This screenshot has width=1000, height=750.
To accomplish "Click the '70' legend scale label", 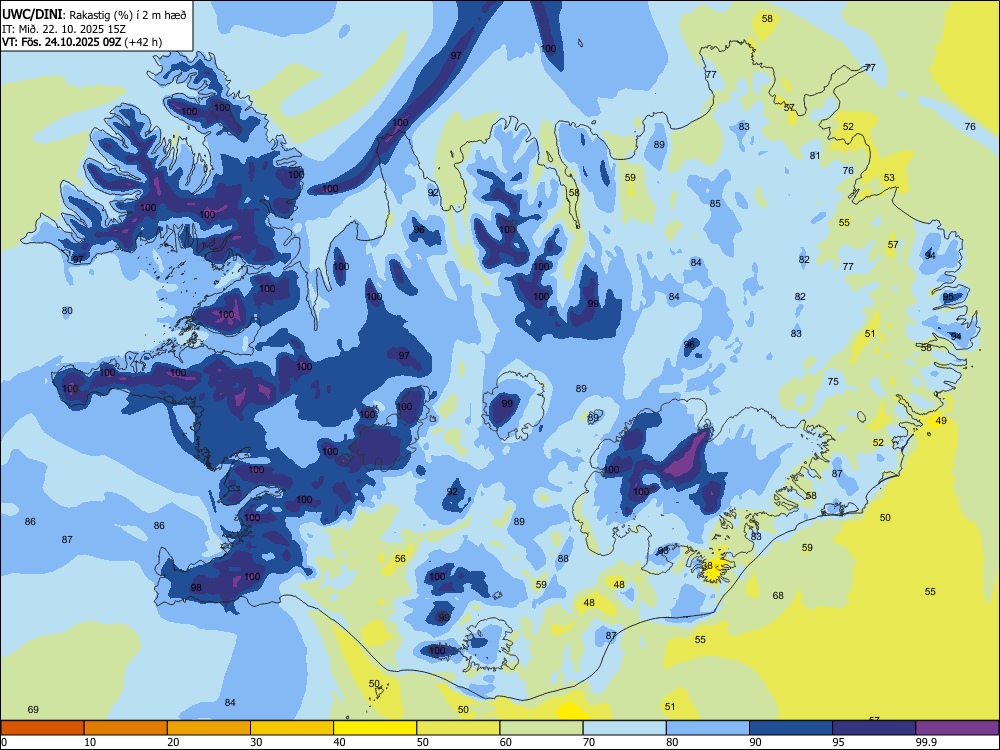I will click(x=589, y=742).
